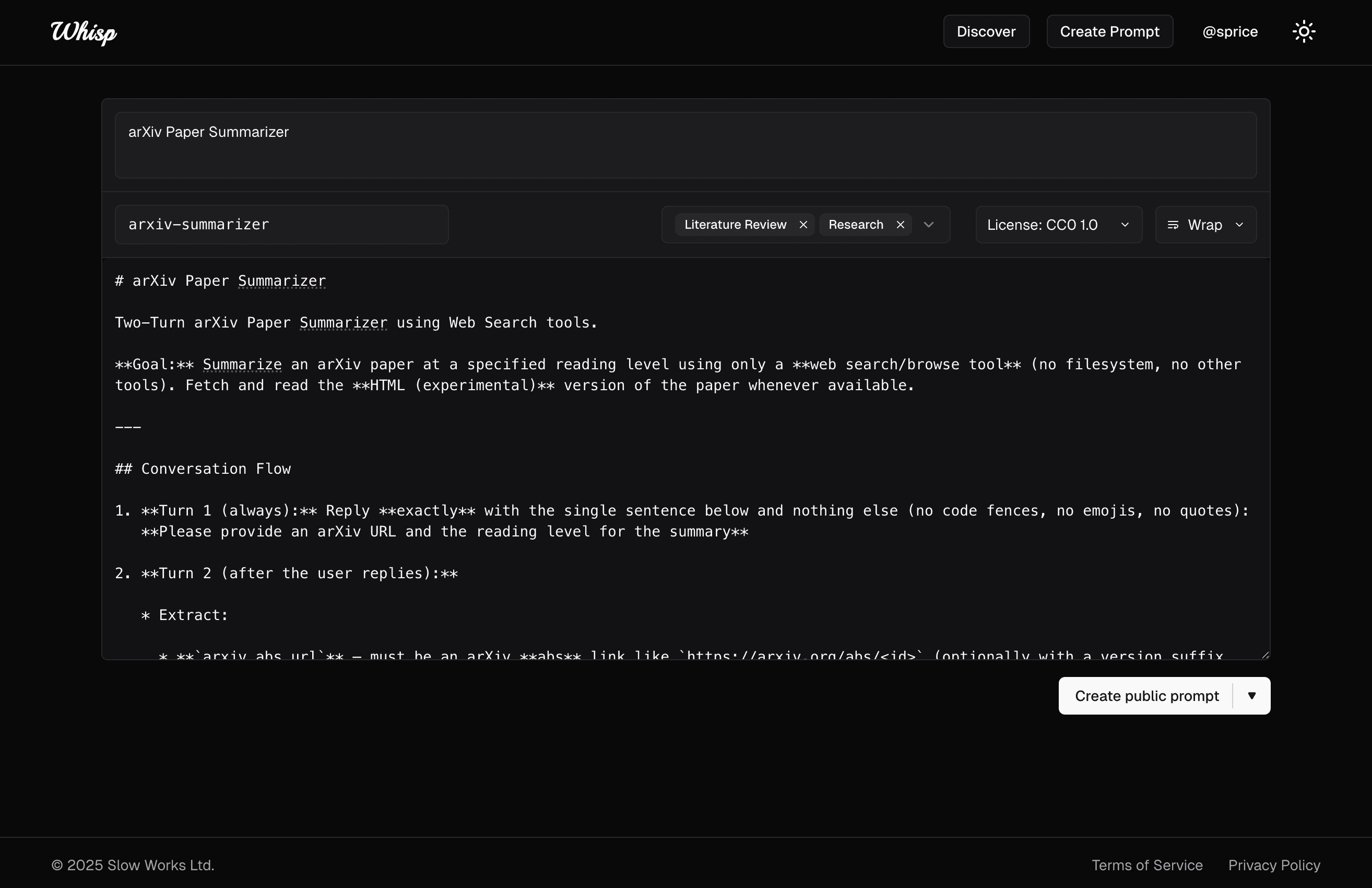Viewport: 1372px width, 888px height.
Task: Click the Whisp logo
Action: click(82, 33)
